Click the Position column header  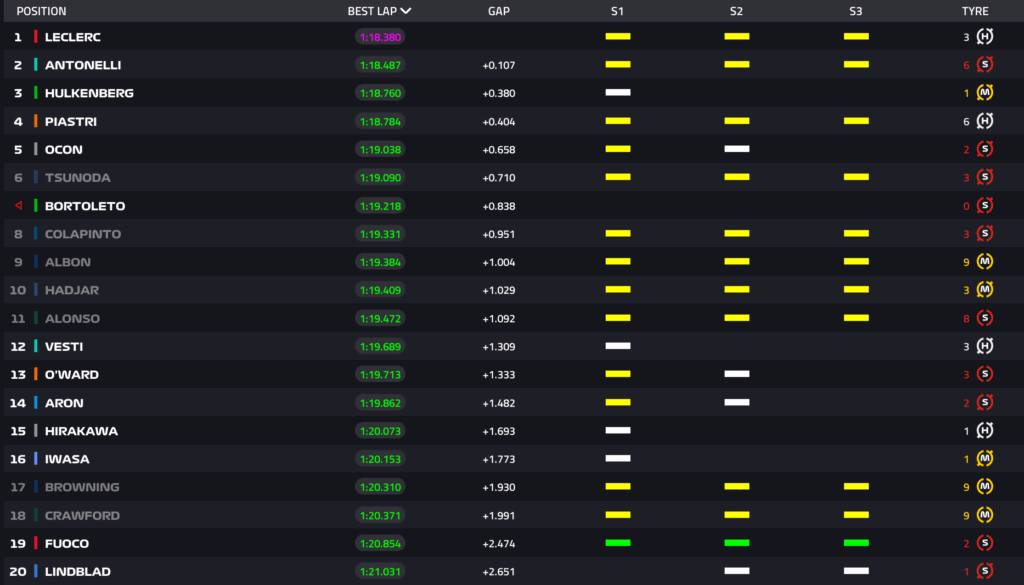pos(41,12)
